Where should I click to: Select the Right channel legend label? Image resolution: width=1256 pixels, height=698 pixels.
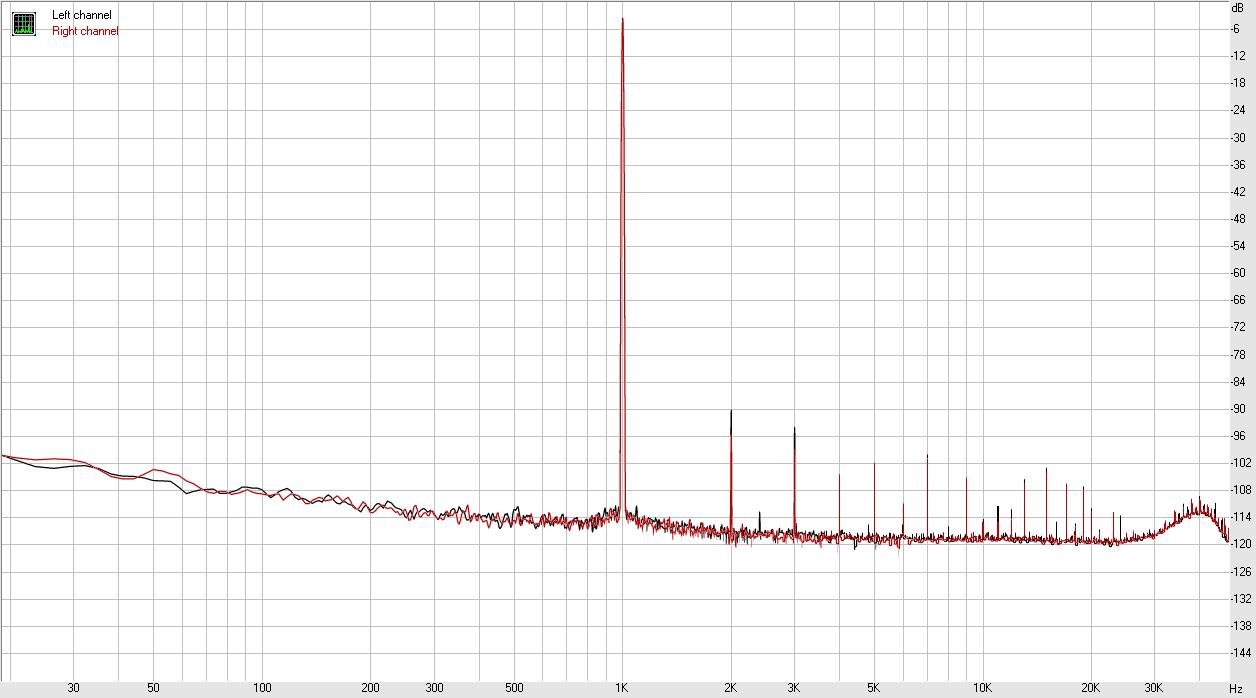click(x=85, y=31)
